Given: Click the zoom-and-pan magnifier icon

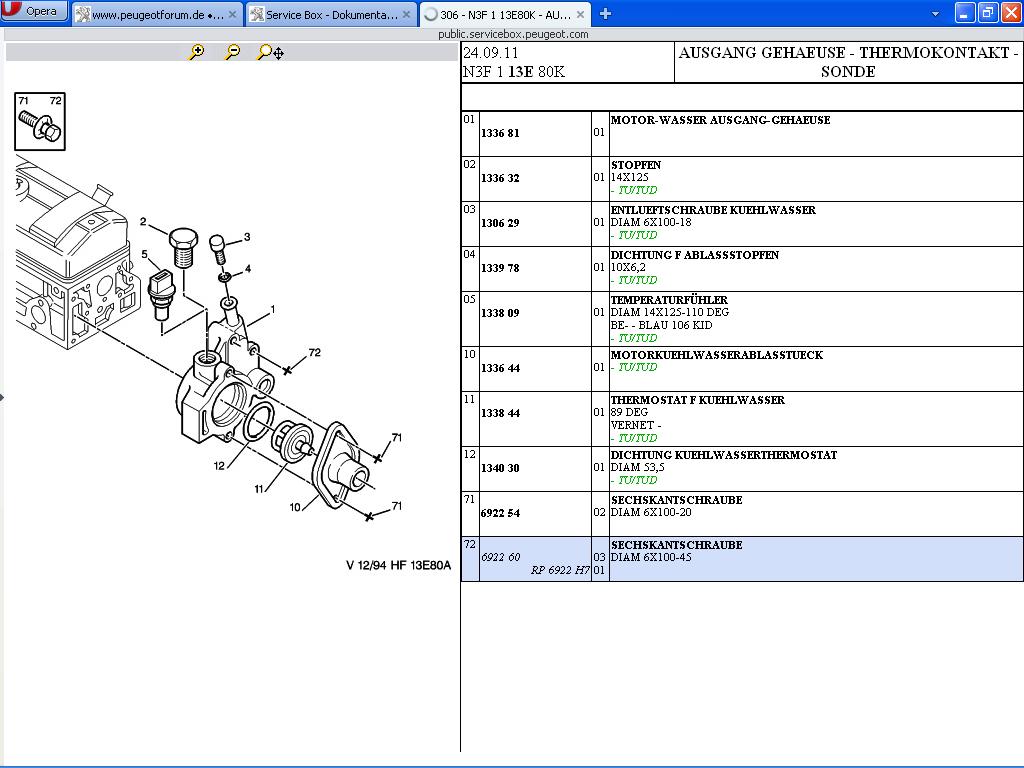Looking at the screenshot, I should pos(270,52).
